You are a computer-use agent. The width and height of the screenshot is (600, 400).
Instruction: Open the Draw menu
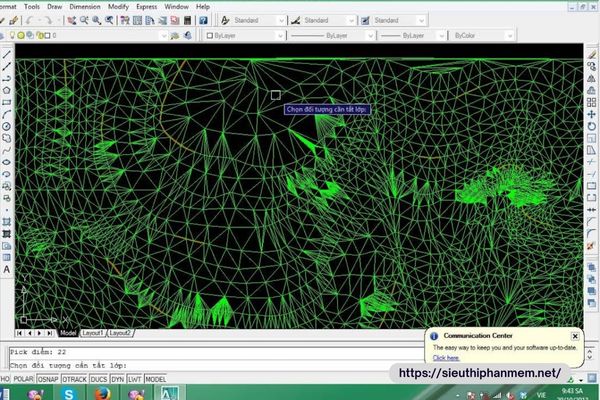54,7
